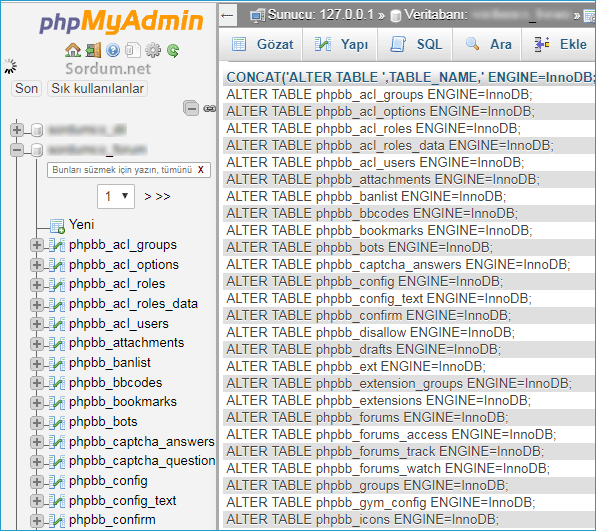The width and height of the screenshot is (596, 531).
Task: Click the Son recent button
Action: [26, 89]
